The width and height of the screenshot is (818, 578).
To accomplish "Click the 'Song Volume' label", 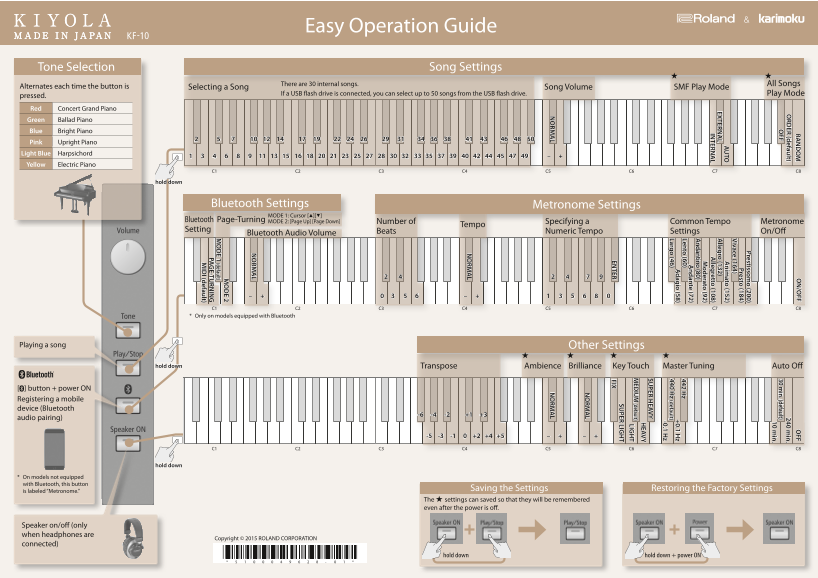I will coord(569,87).
